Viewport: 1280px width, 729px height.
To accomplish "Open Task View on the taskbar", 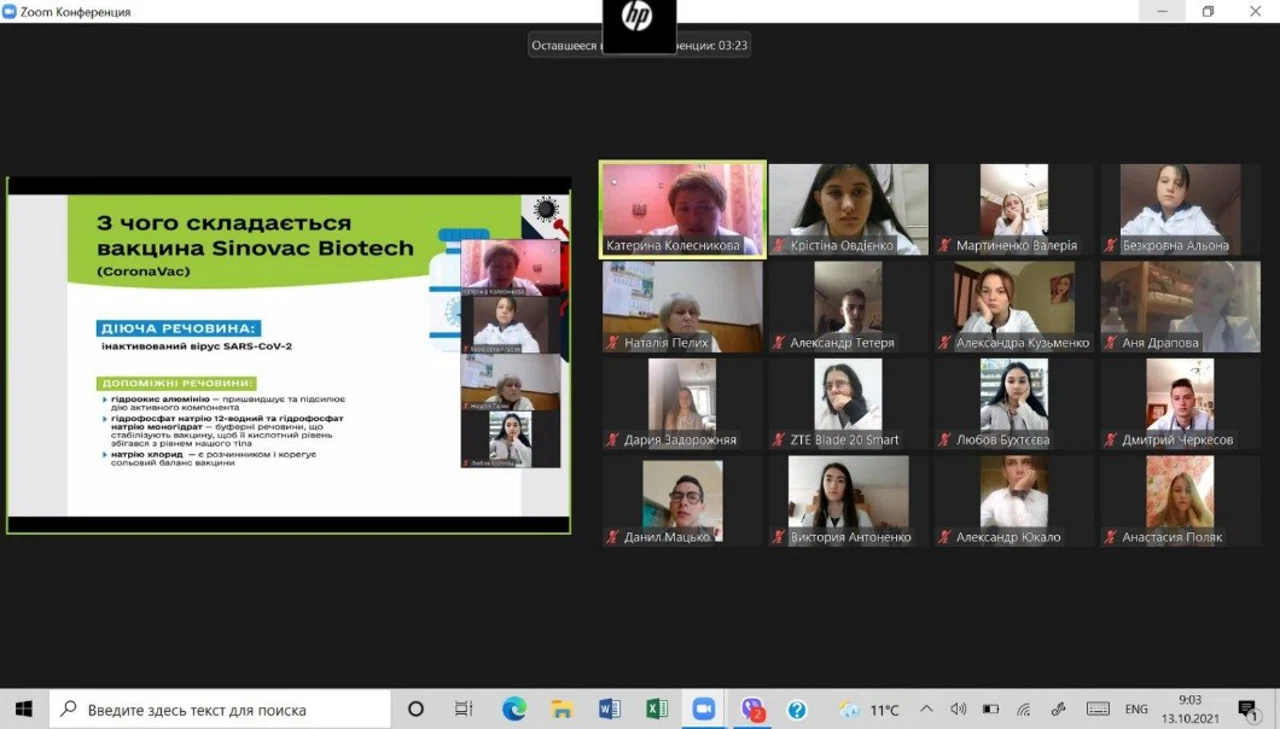I will coord(464,709).
